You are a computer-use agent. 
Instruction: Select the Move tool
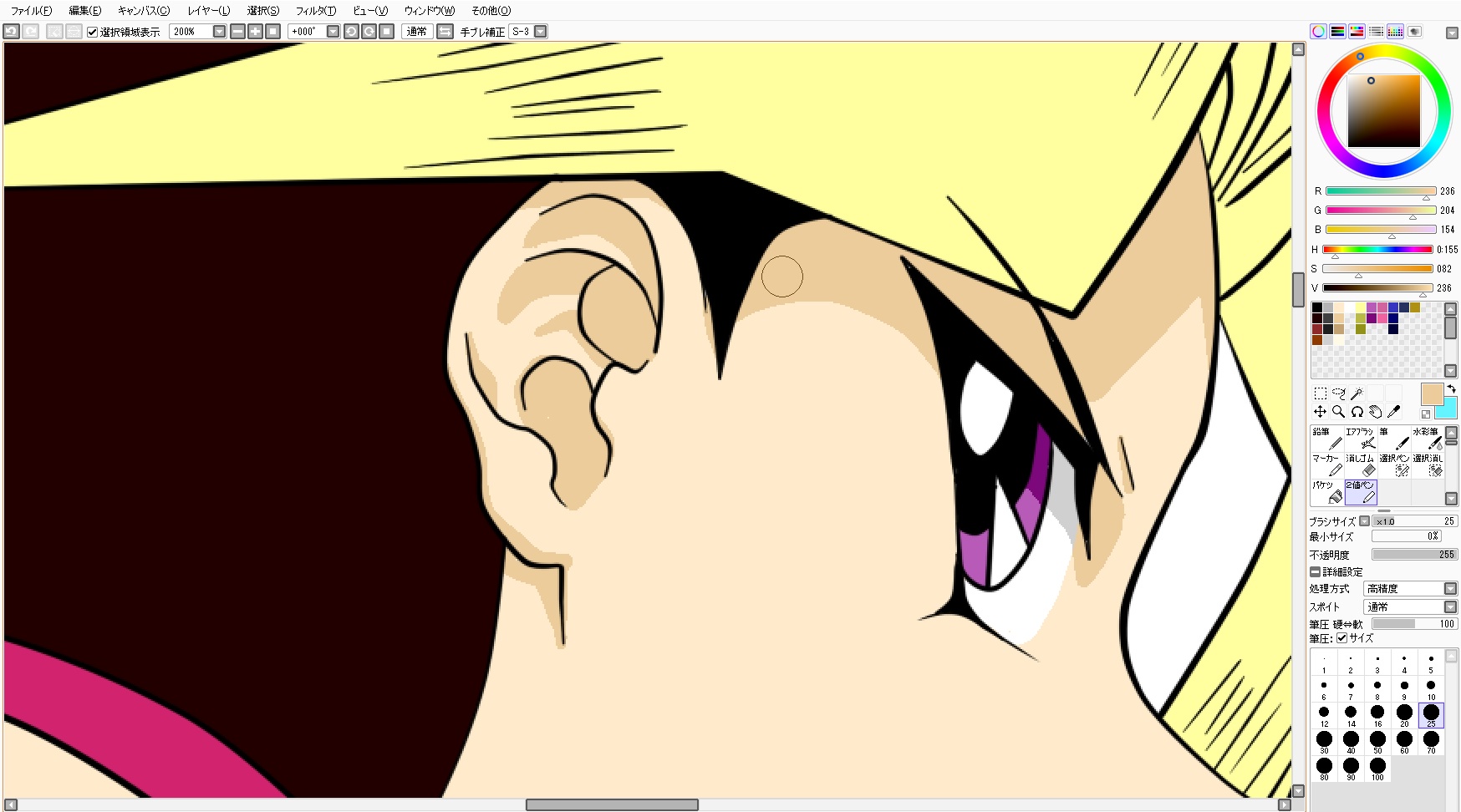(x=1321, y=412)
